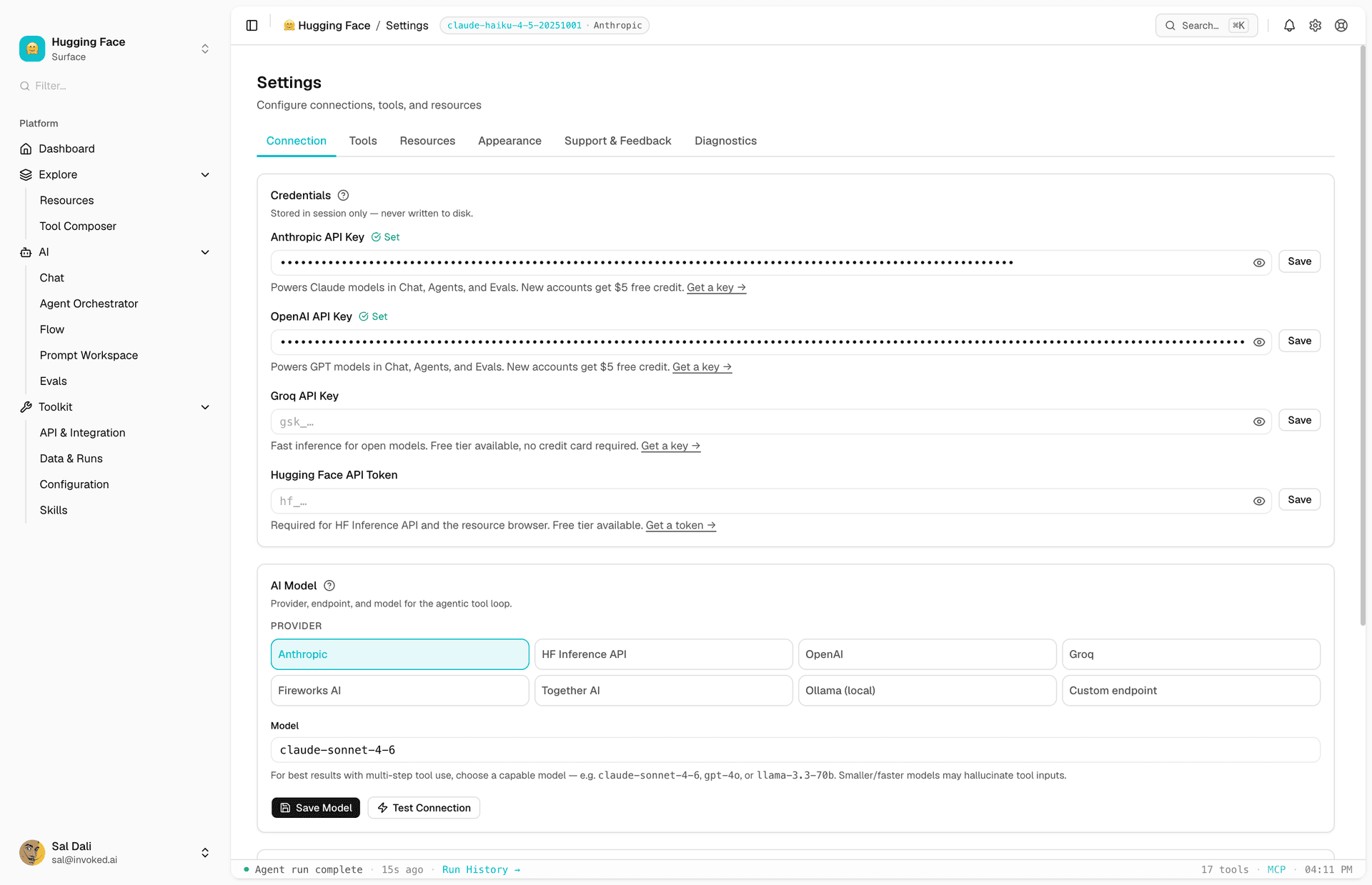Screen dimensions: 1372x885
Task: Open Evals in the sidebar
Action: [53, 381]
